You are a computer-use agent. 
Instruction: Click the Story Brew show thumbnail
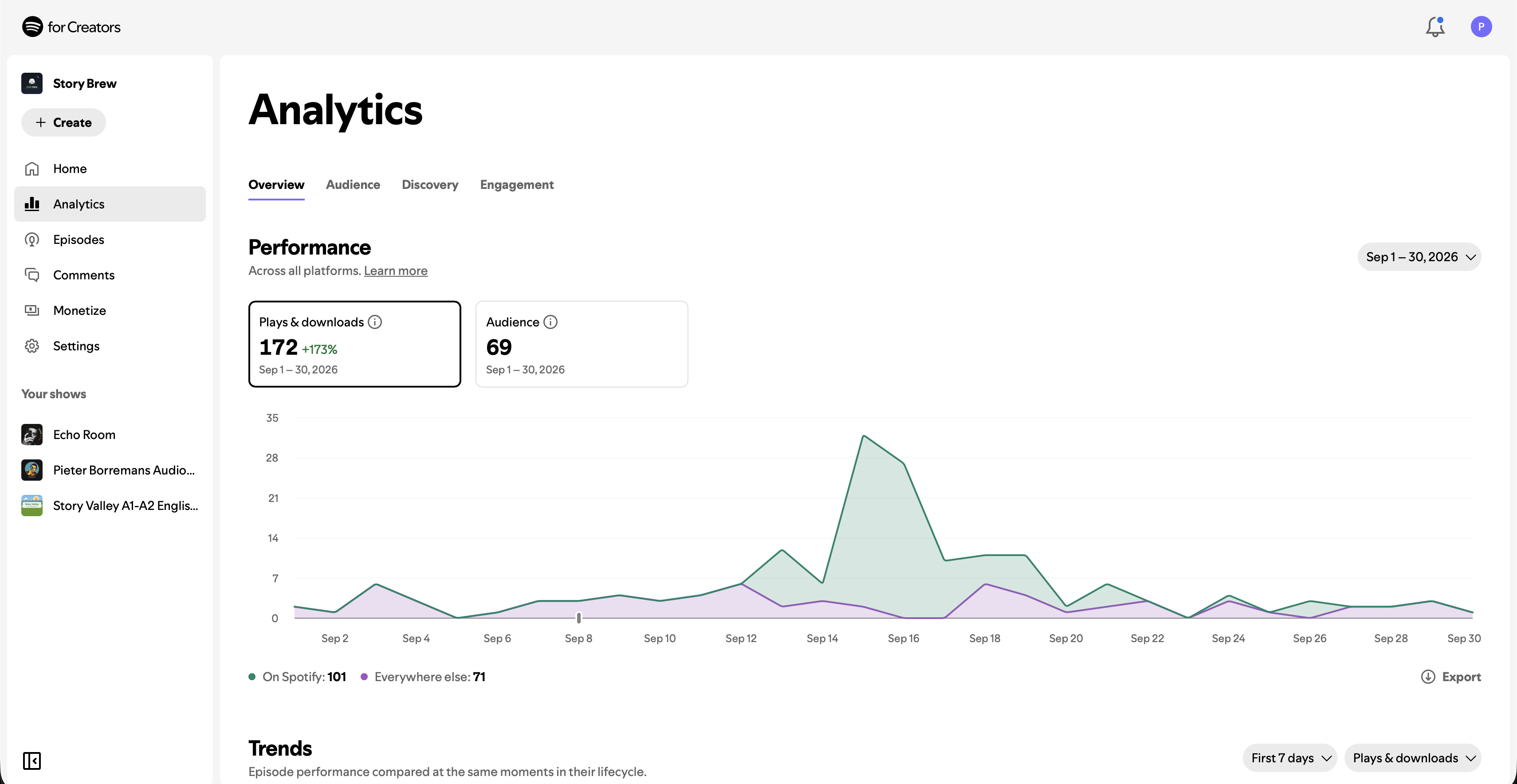pos(32,83)
